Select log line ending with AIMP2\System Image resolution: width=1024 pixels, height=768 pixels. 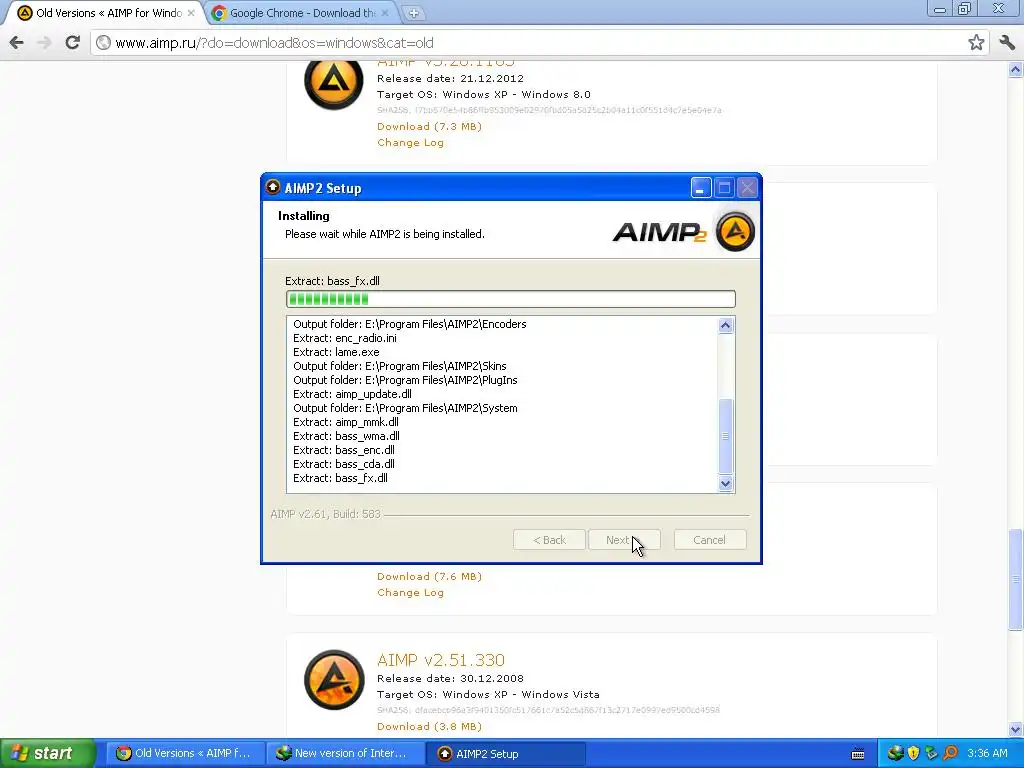pyautogui.click(x=405, y=408)
